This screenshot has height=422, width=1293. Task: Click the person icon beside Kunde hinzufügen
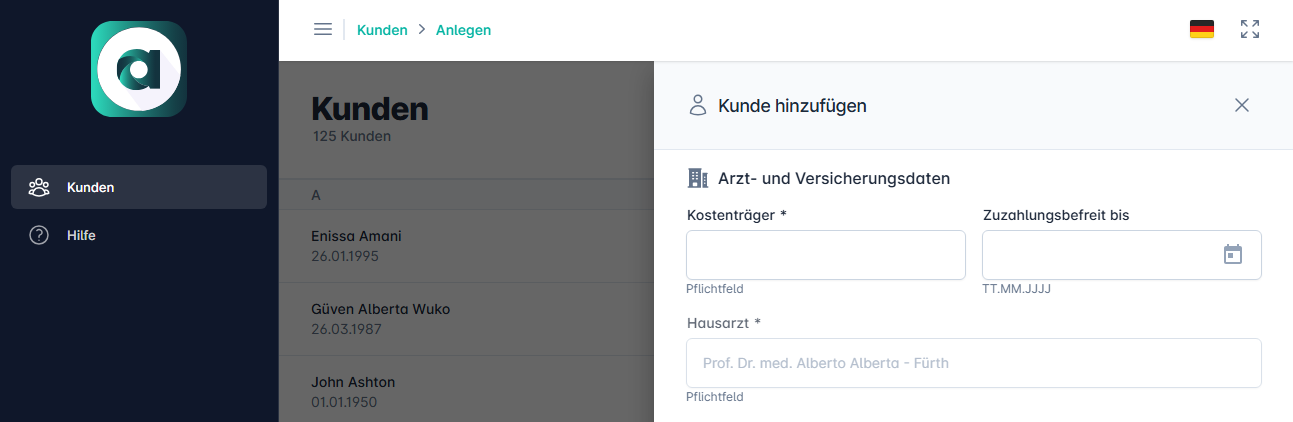click(698, 105)
